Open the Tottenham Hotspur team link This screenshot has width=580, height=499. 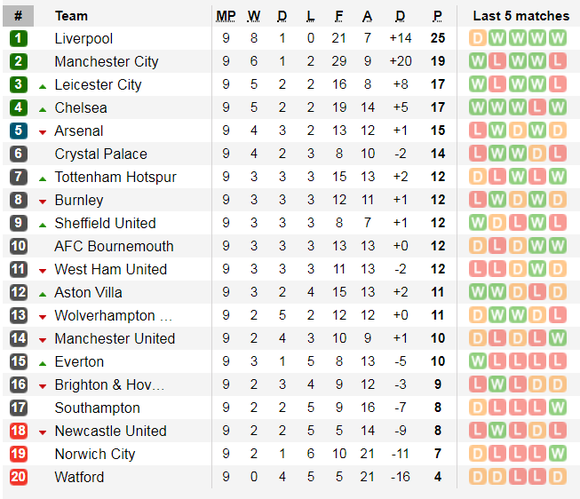pyautogui.click(x=115, y=177)
